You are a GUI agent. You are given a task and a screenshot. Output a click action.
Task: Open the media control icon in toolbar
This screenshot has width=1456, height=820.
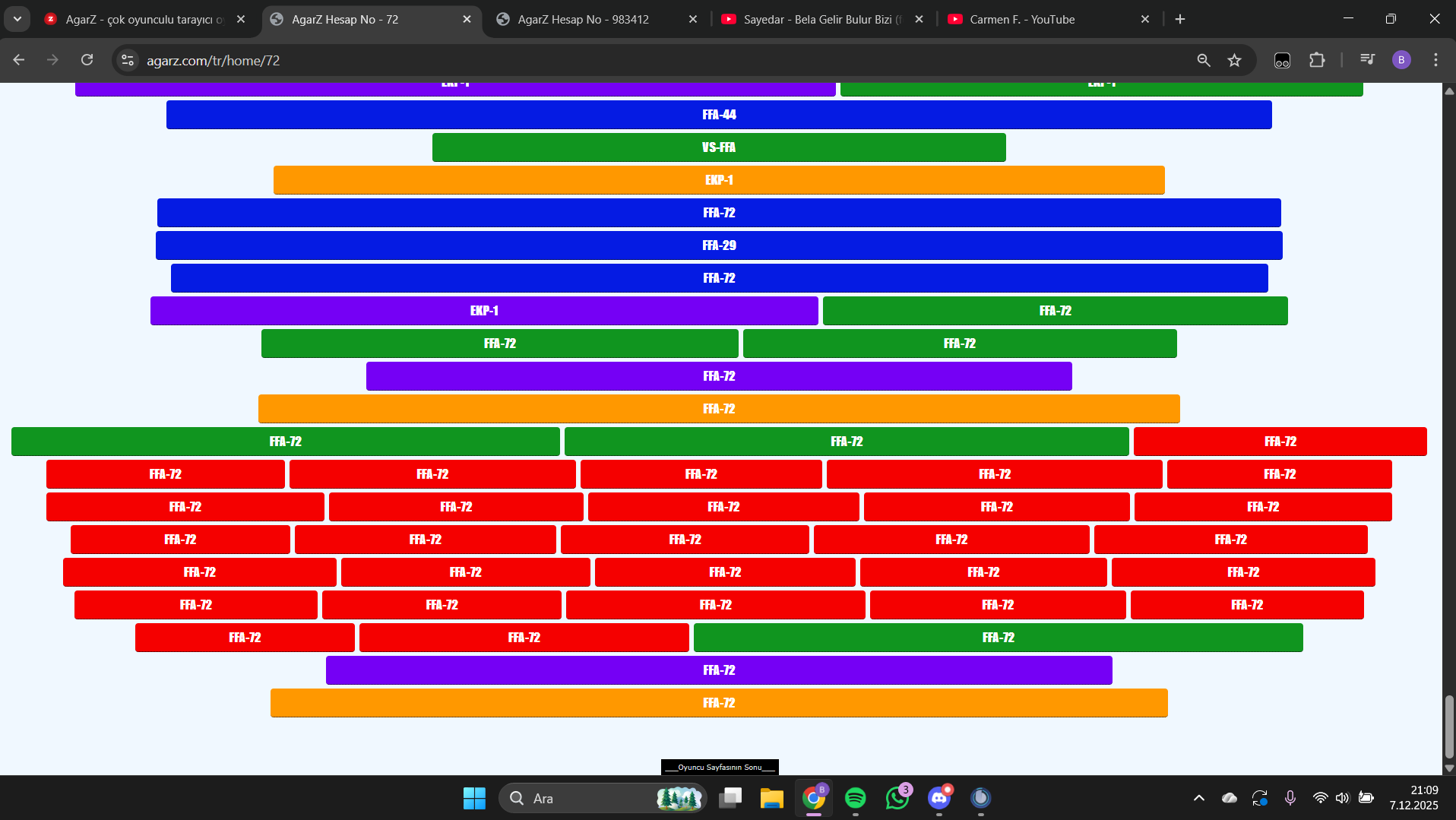click(1367, 60)
